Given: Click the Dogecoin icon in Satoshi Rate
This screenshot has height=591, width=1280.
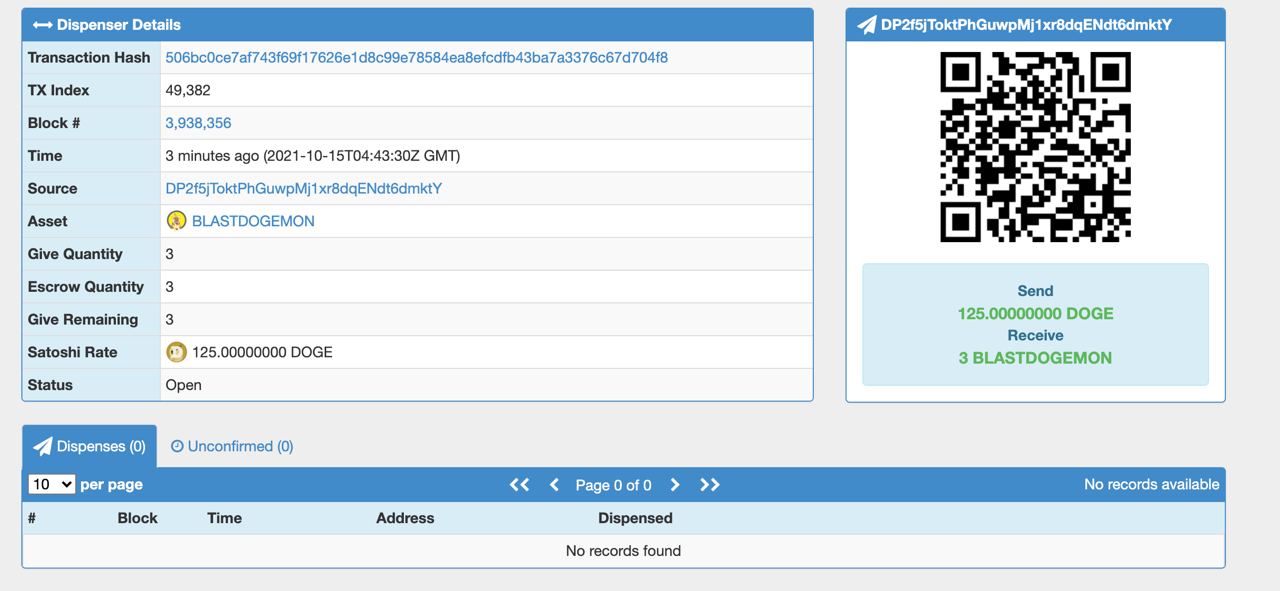Looking at the screenshot, I should (x=176, y=352).
